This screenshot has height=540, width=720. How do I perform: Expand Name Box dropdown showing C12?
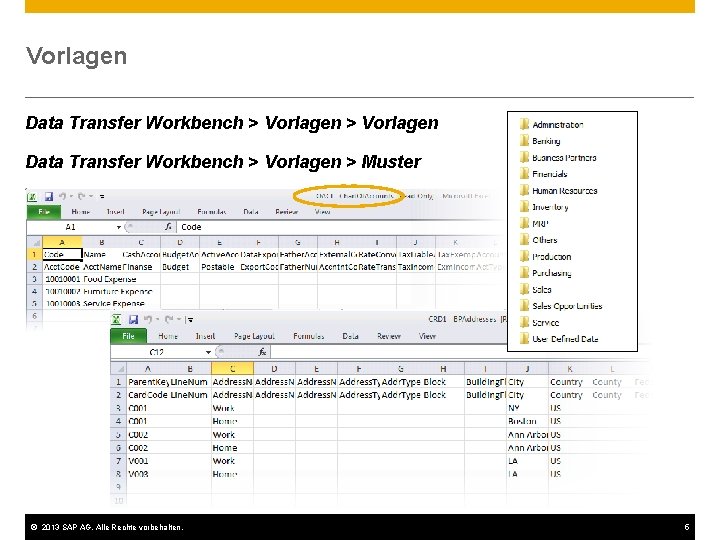pyautogui.click(x=208, y=352)
